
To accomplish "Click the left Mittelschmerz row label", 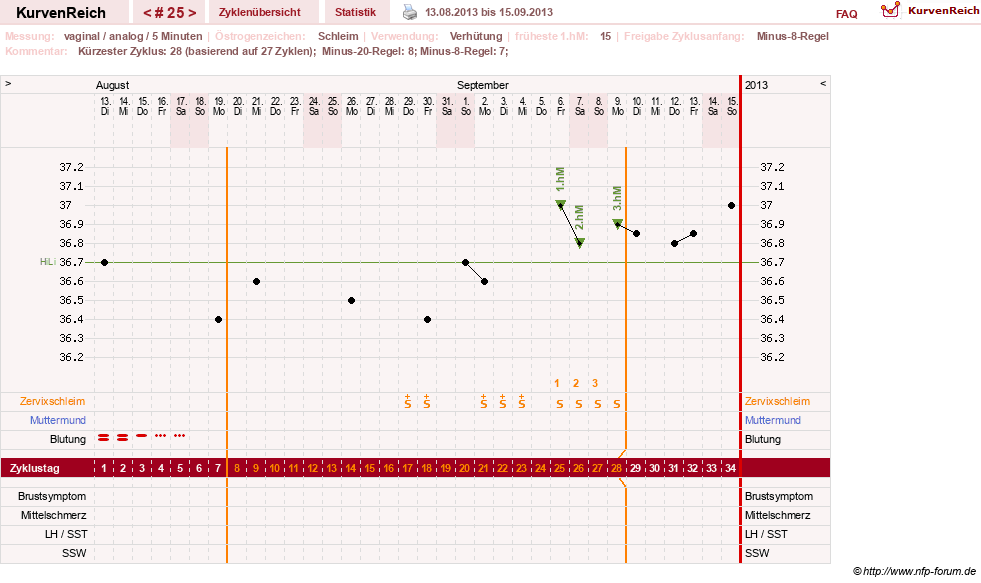I will coord(53,515).
